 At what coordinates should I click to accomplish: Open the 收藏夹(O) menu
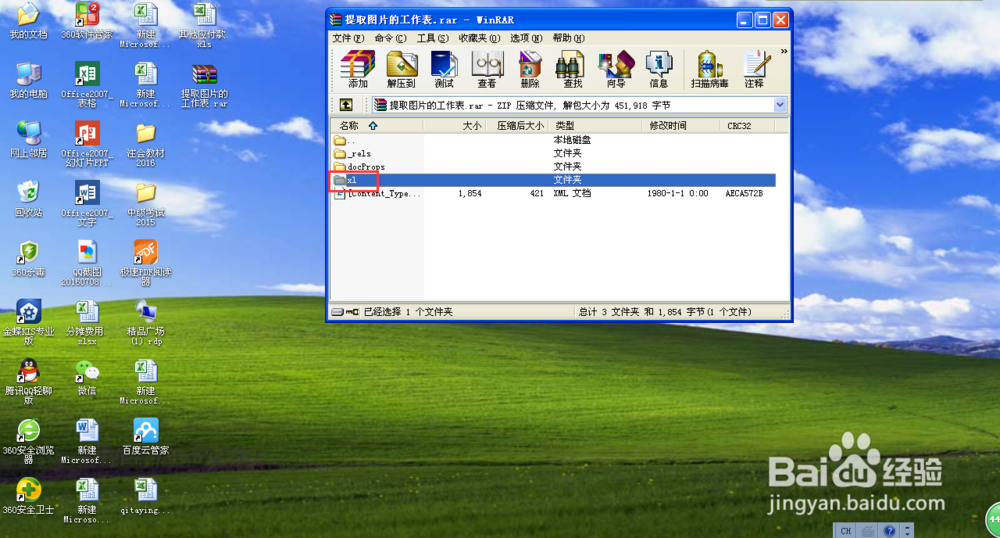tap(479, 38)
